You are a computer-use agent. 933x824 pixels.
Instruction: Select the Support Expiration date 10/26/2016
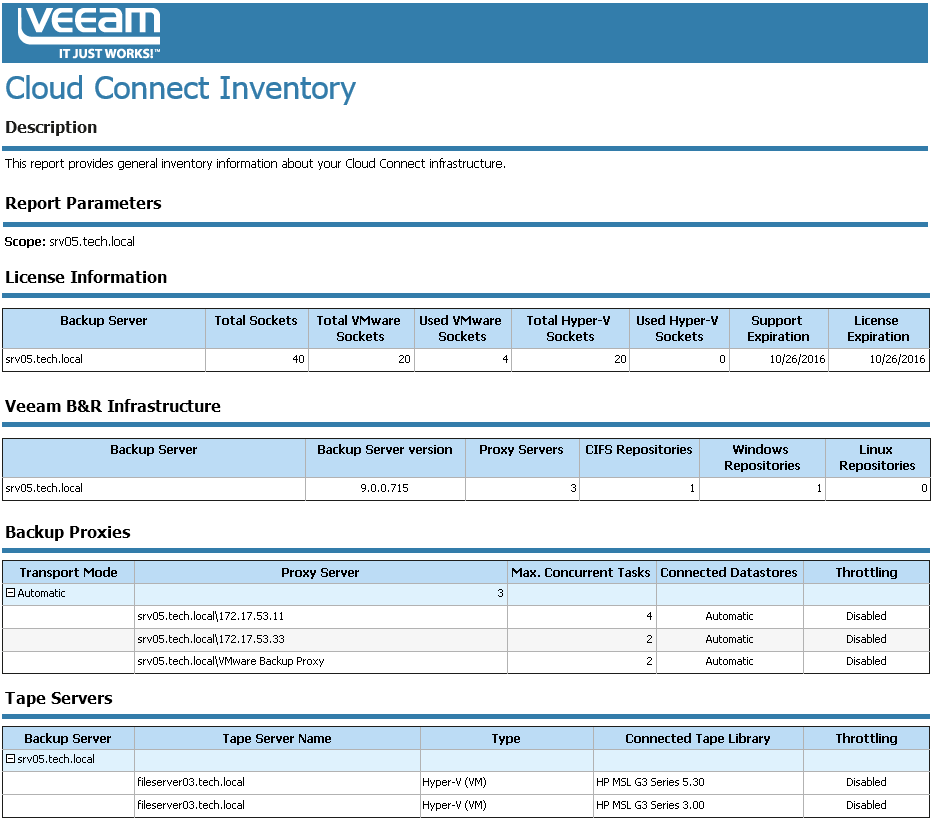797,359
